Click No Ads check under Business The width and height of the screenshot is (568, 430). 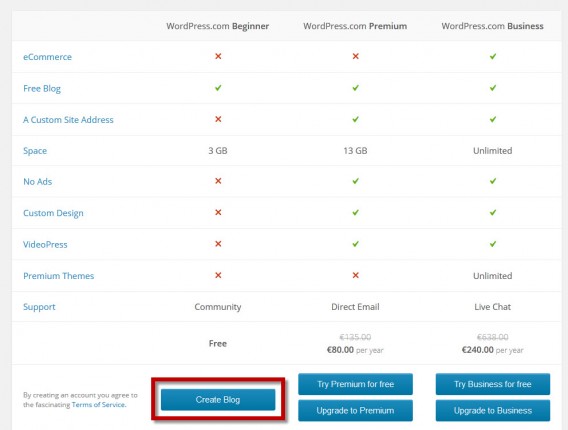coord(493,181)
